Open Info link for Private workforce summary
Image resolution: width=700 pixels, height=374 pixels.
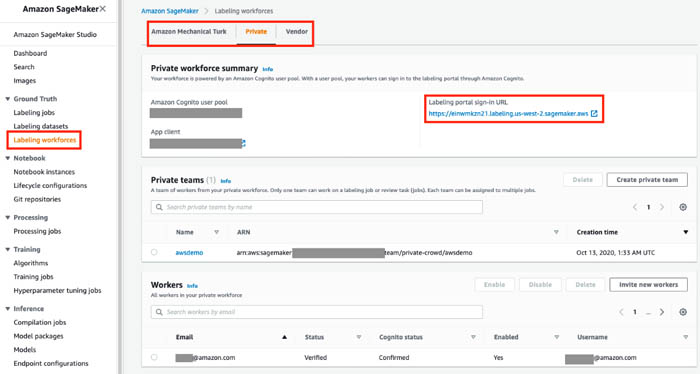267,69
